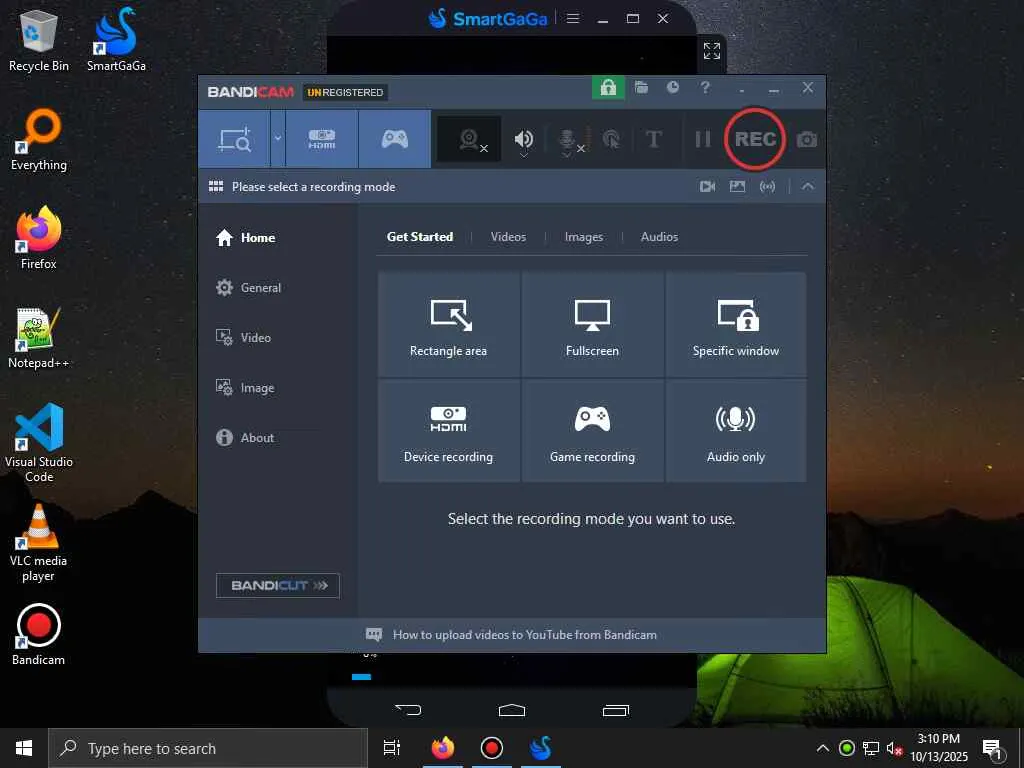1024x768 pixels.
Task: Switch to Get Started tab
Action: coord(420,237)
